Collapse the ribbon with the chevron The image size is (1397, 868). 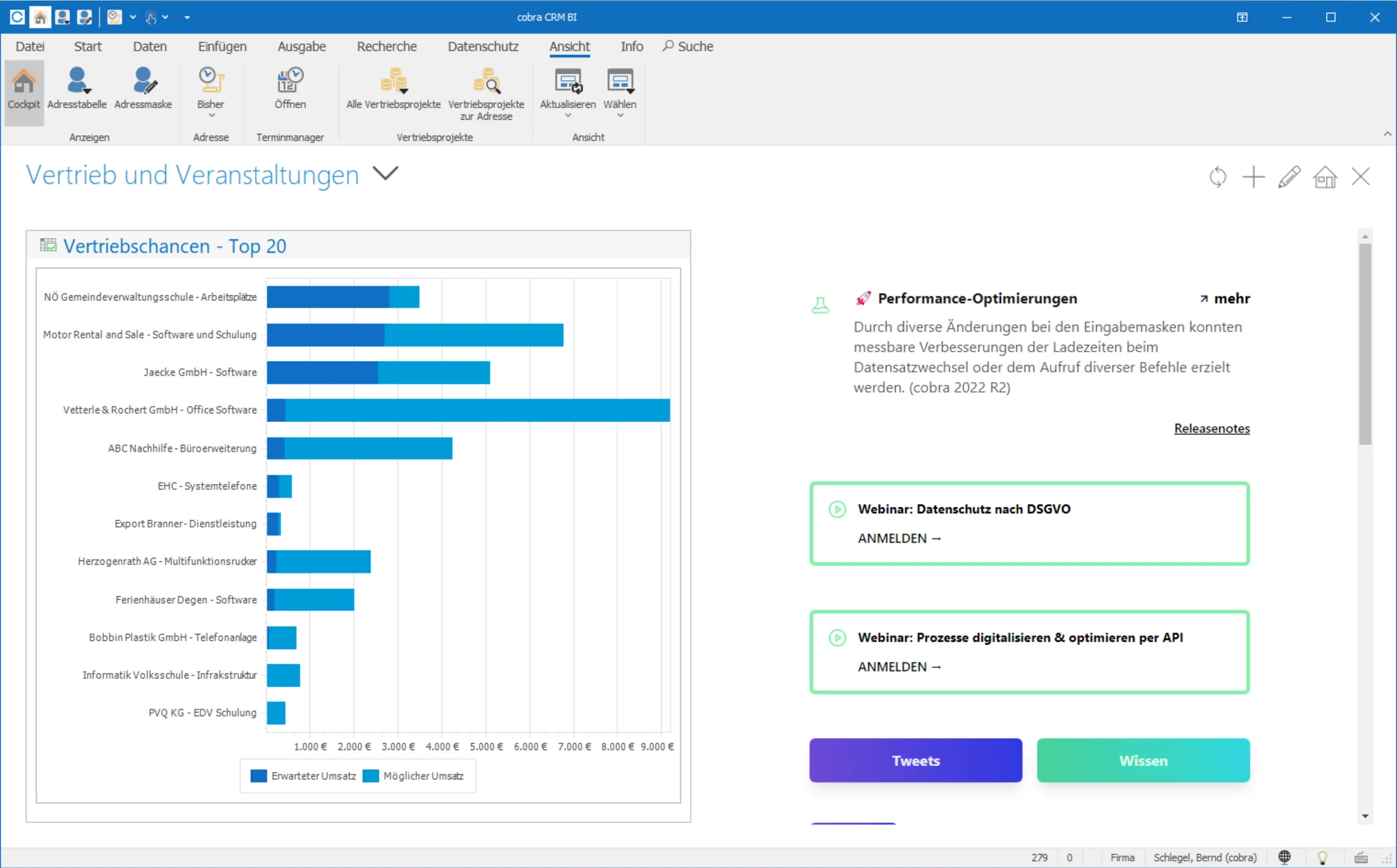click(x=1387, y=134)
